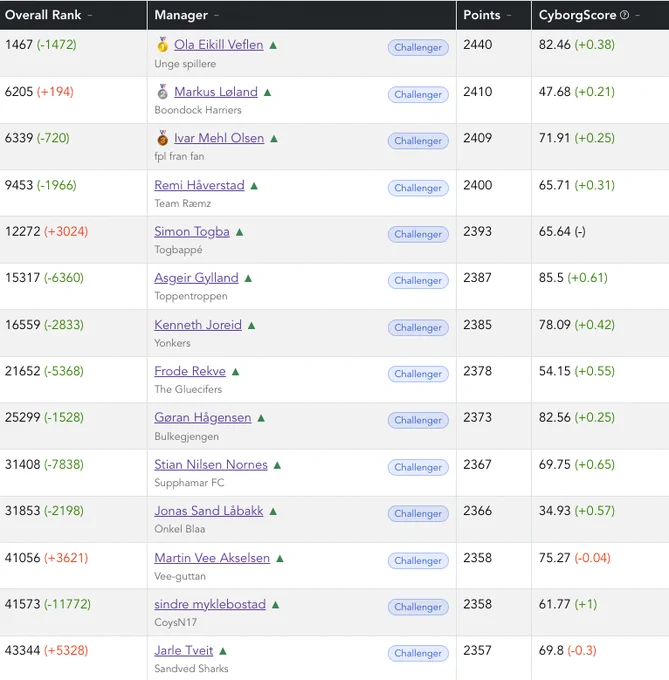The width and height of the screenshot is (669, 680).
Task: Click the green triangle next to Kenneth Joreid
Action: click(x=251, y=325)
